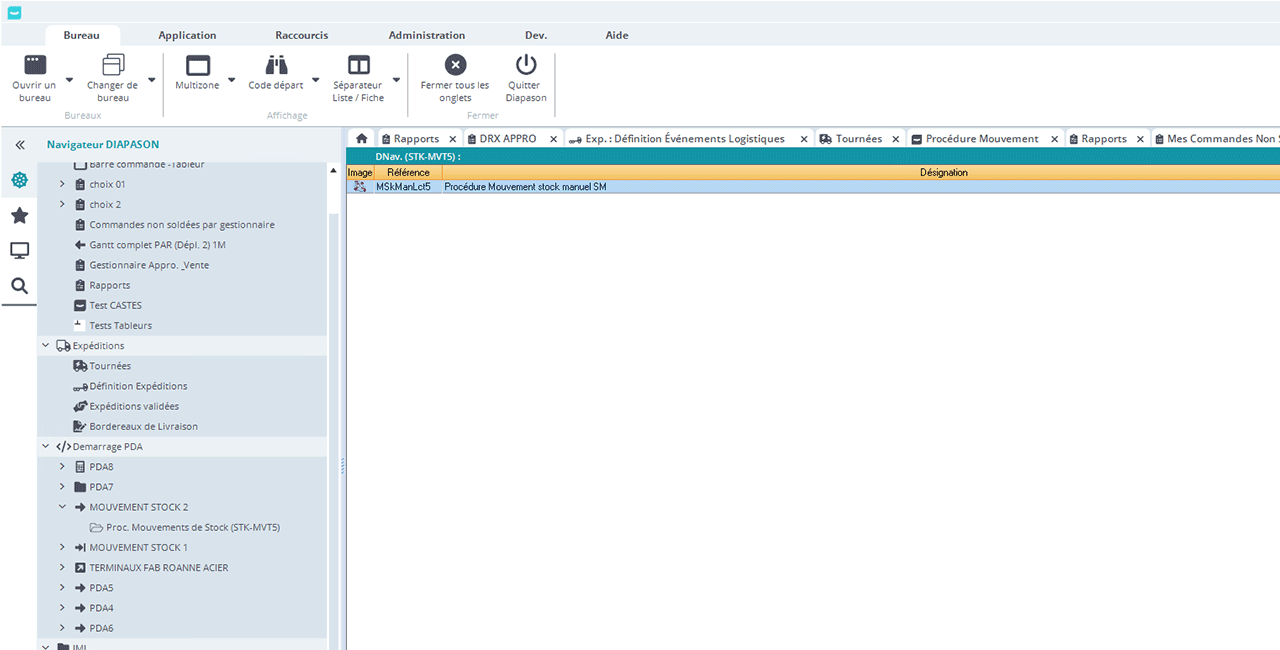This screenshot has height=650, width=1280.
Task: Click the Code départ binoculars icon
Action: 276,65
